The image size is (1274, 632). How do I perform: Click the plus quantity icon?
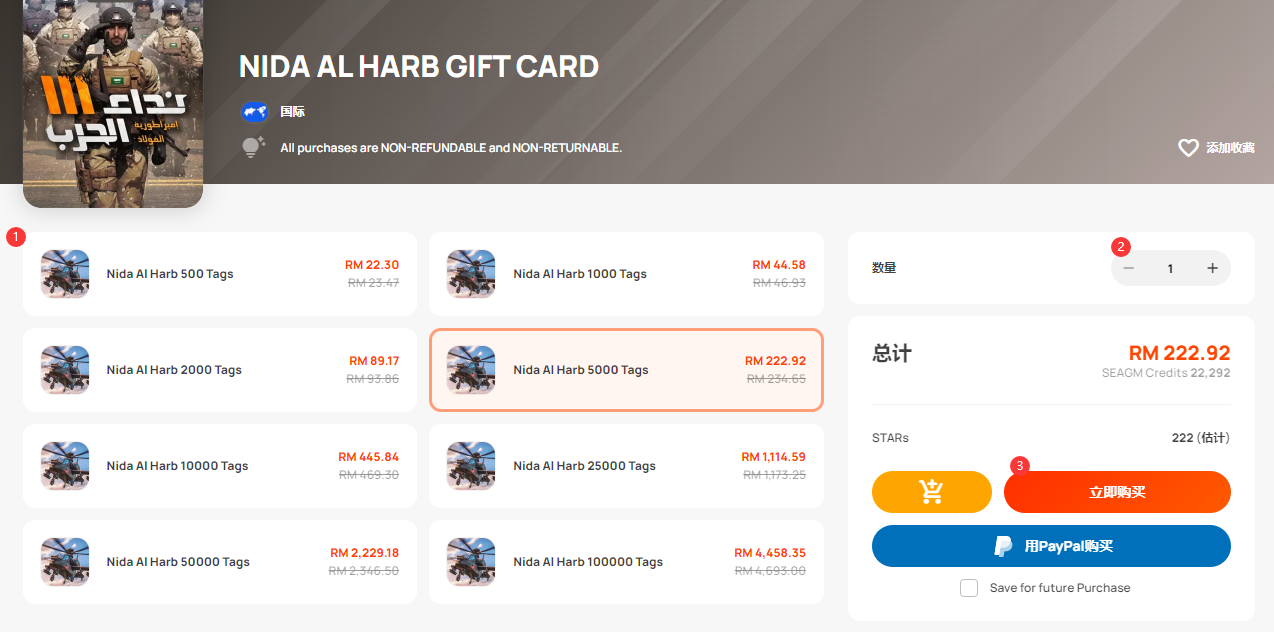(1212, 268)
